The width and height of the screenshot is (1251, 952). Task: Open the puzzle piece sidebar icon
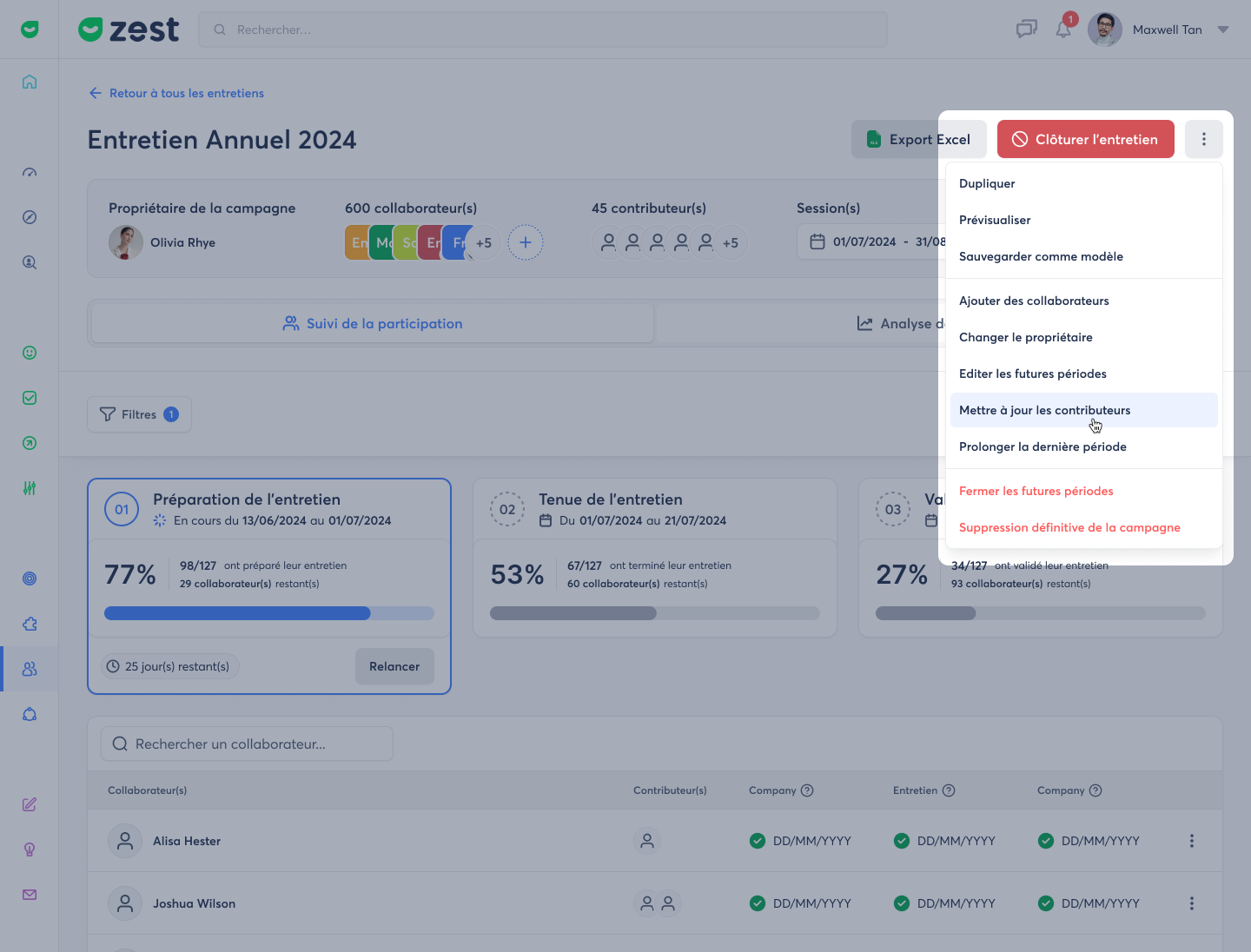coord(30,624)
